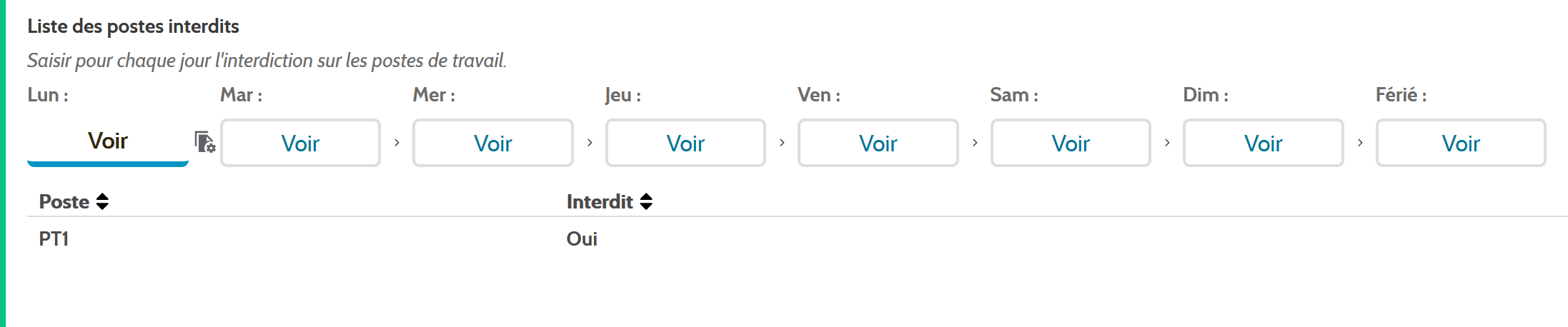Click the Oui value for PT1
1568x327 pixels.
pyautogui.click(x=582, y=238)
